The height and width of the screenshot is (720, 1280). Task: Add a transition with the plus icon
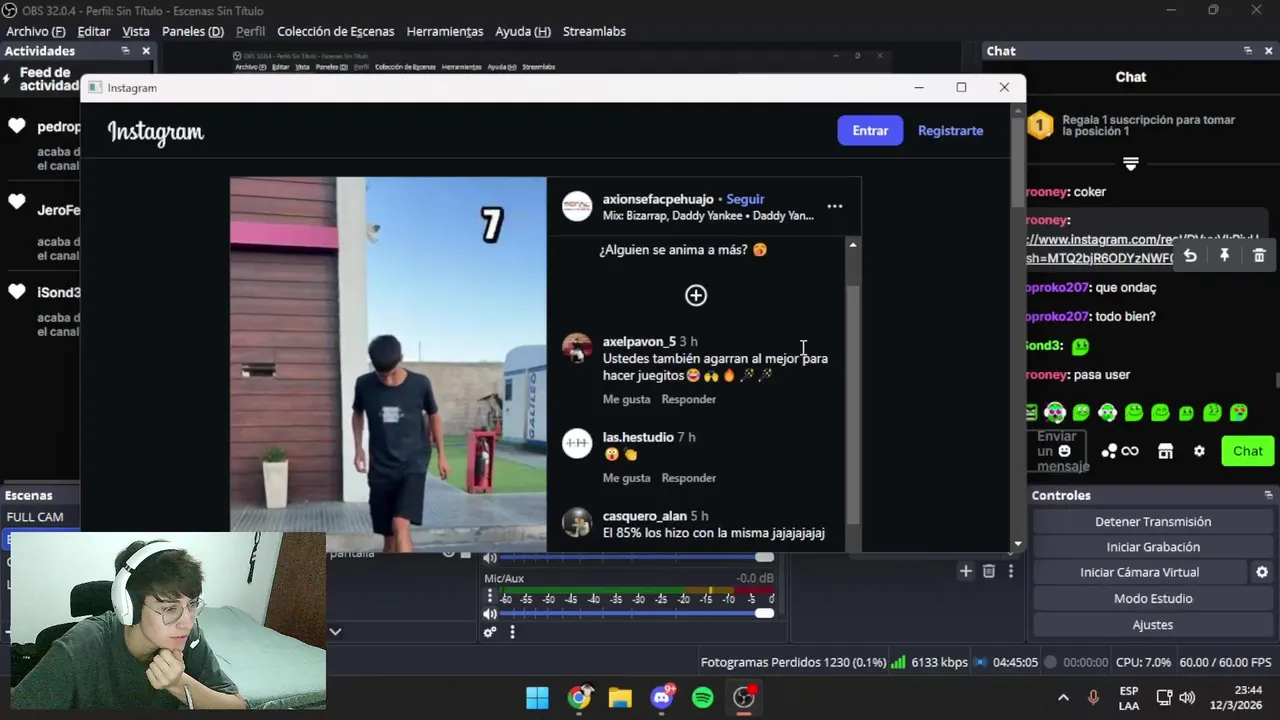coord(965,571)
